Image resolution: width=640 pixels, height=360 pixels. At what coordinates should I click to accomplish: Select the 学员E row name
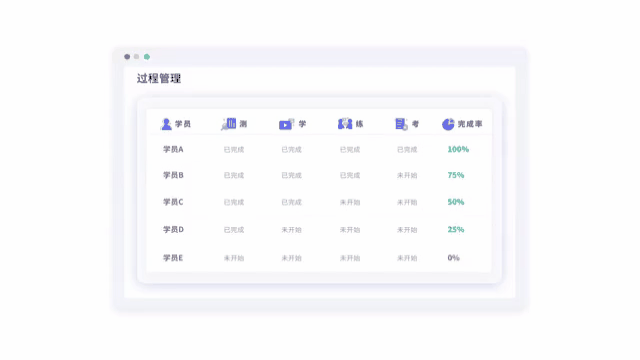(x=173, y=258)
